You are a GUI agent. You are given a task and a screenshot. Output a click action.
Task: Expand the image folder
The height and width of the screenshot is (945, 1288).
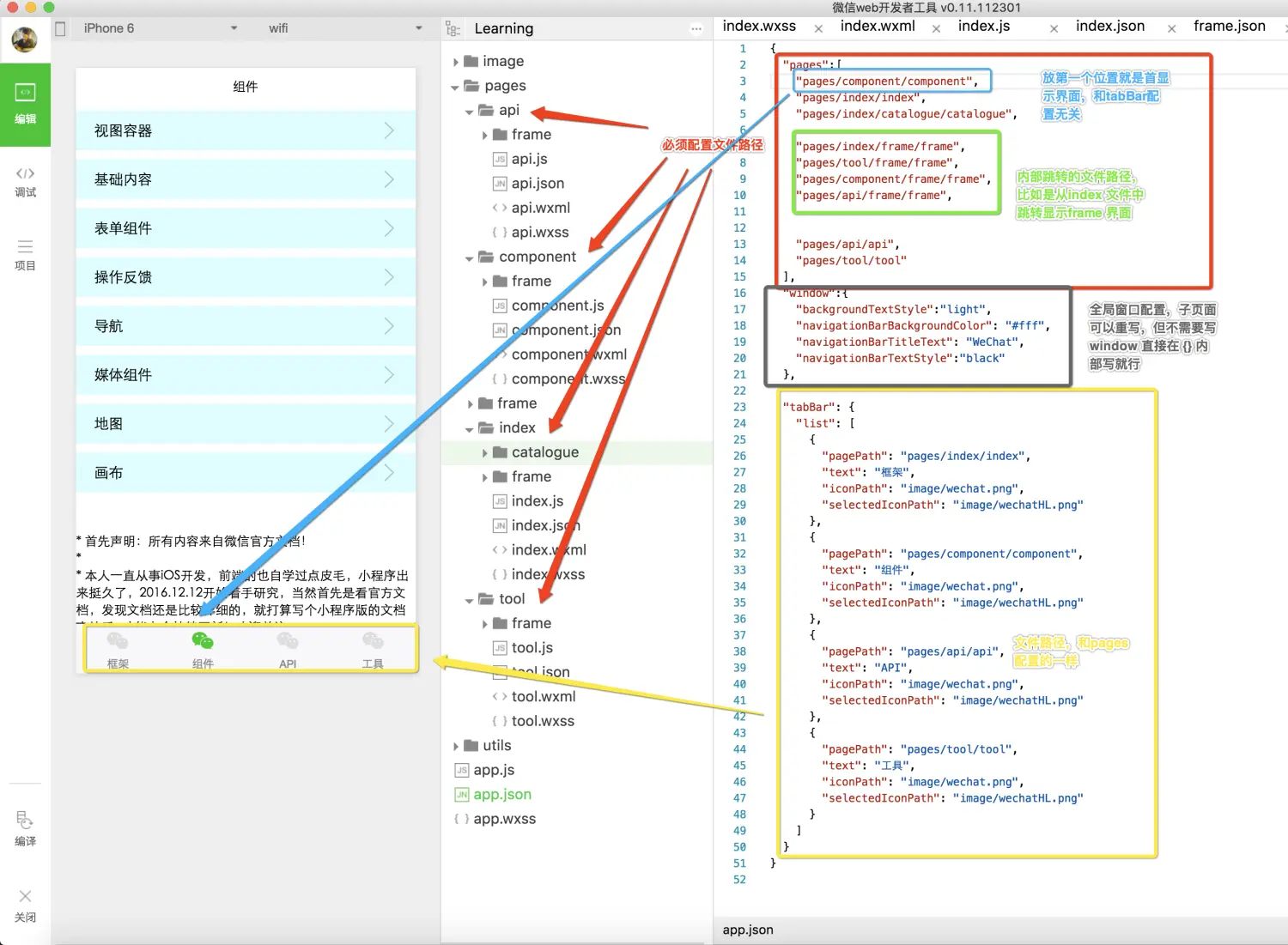456,62
